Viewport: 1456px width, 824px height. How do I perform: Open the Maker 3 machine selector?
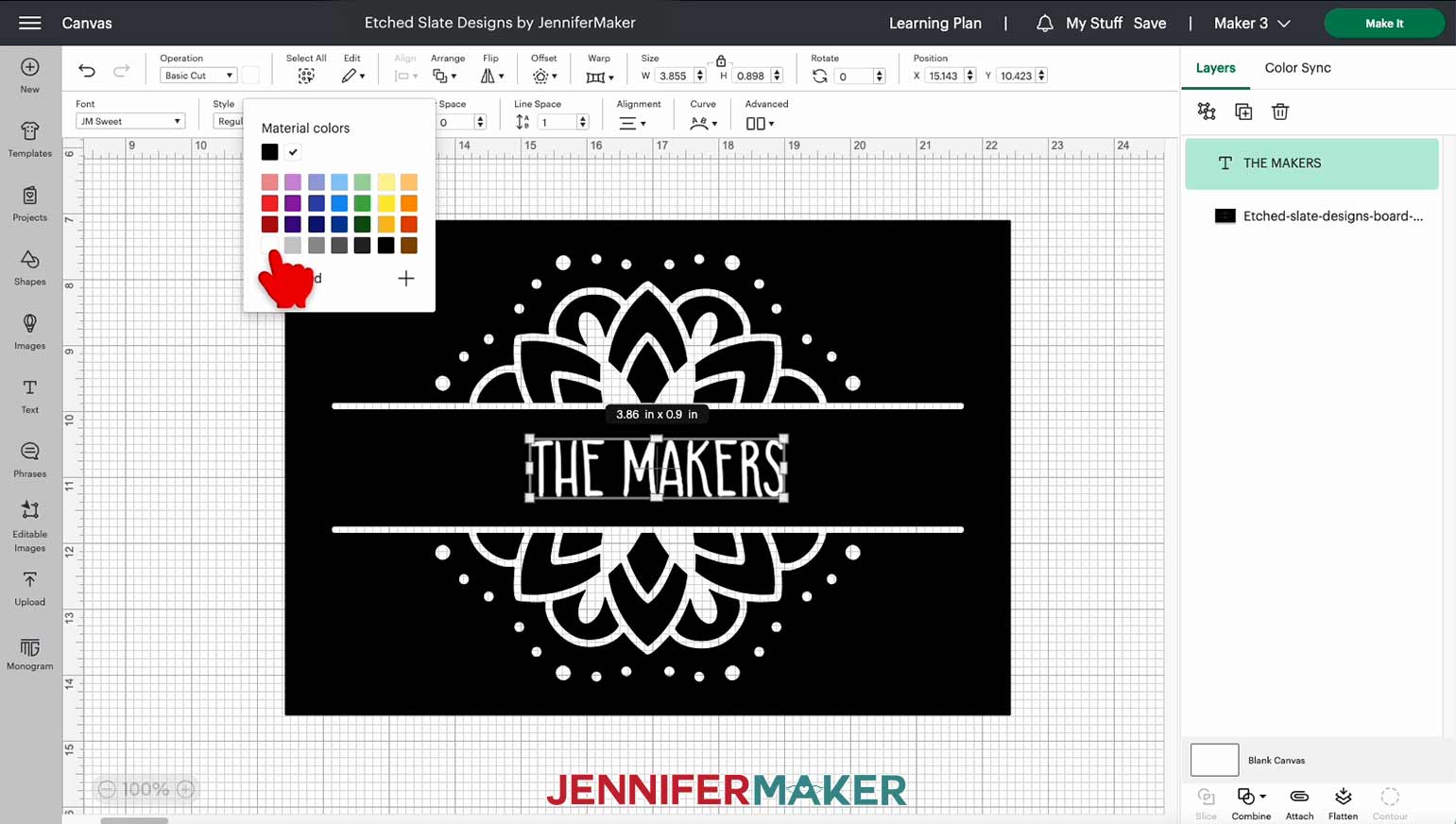pyautogui.click(x=1252, y=23)
